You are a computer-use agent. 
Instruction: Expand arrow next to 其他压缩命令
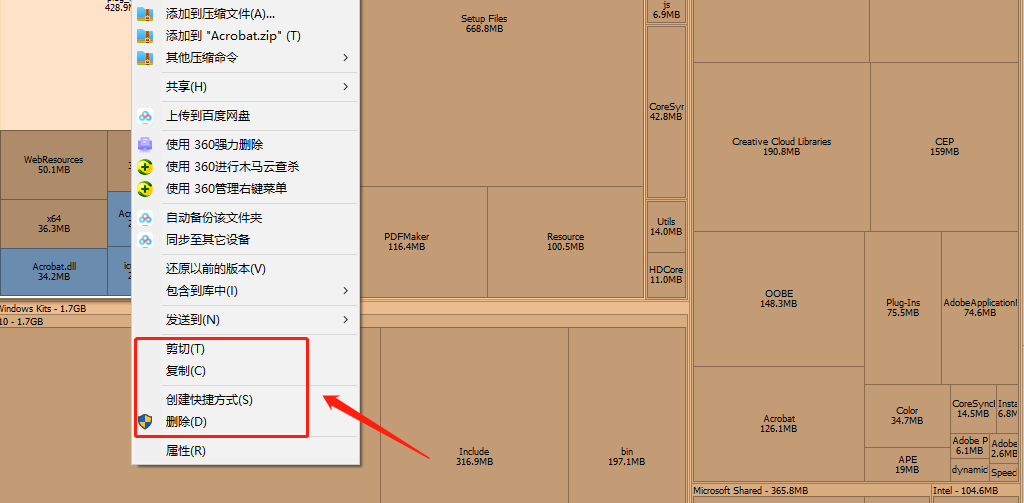(x=346, y=57)
